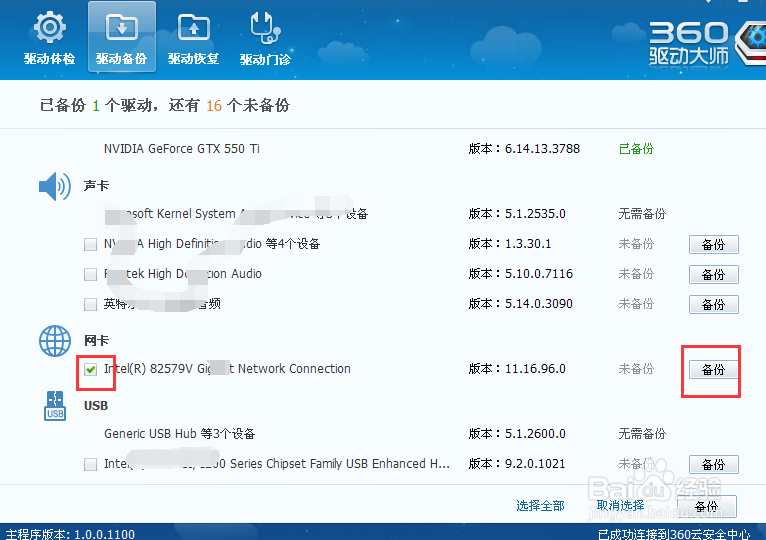Uncheck Intel 82579V Network Connection checkbox
Screen dimensions: 766x540
(x=90, y=369)
